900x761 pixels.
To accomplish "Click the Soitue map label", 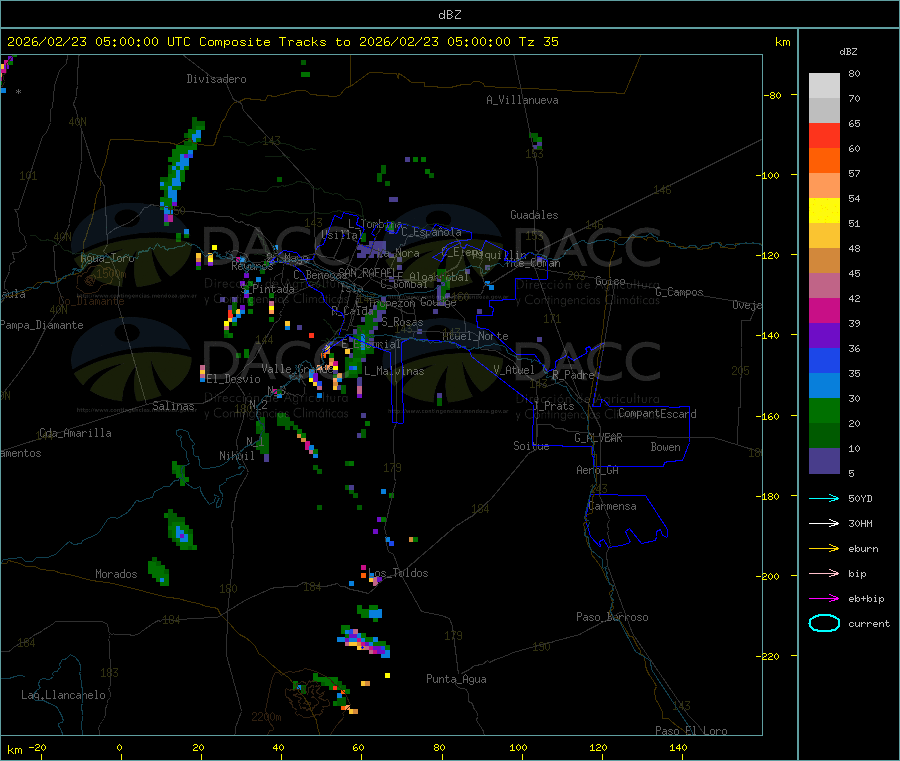I will (x=531, y=446).
